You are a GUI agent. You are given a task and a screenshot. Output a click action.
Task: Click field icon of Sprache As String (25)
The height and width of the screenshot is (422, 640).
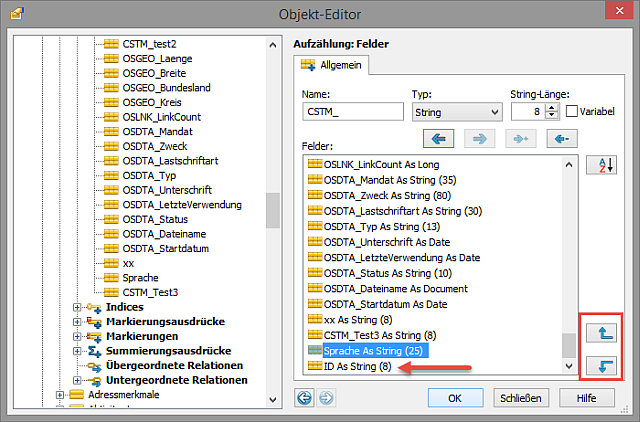tap(315, 350)
